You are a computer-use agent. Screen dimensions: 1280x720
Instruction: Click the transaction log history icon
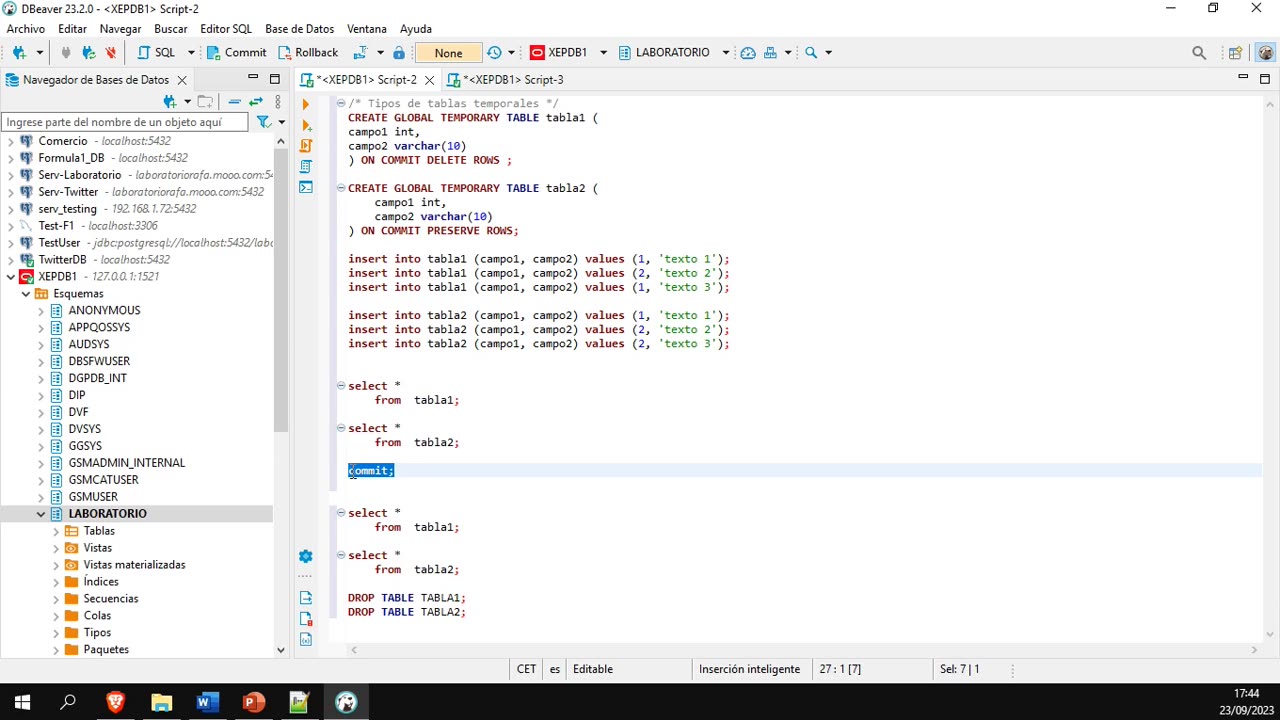[x=494, y=52]
